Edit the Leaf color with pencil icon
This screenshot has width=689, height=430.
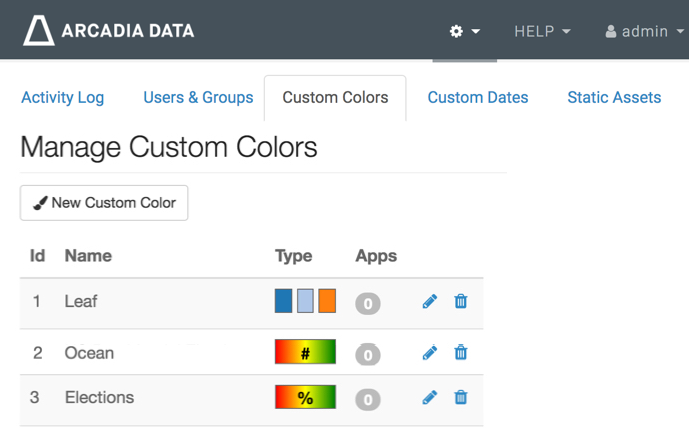(x=430, y=301)
